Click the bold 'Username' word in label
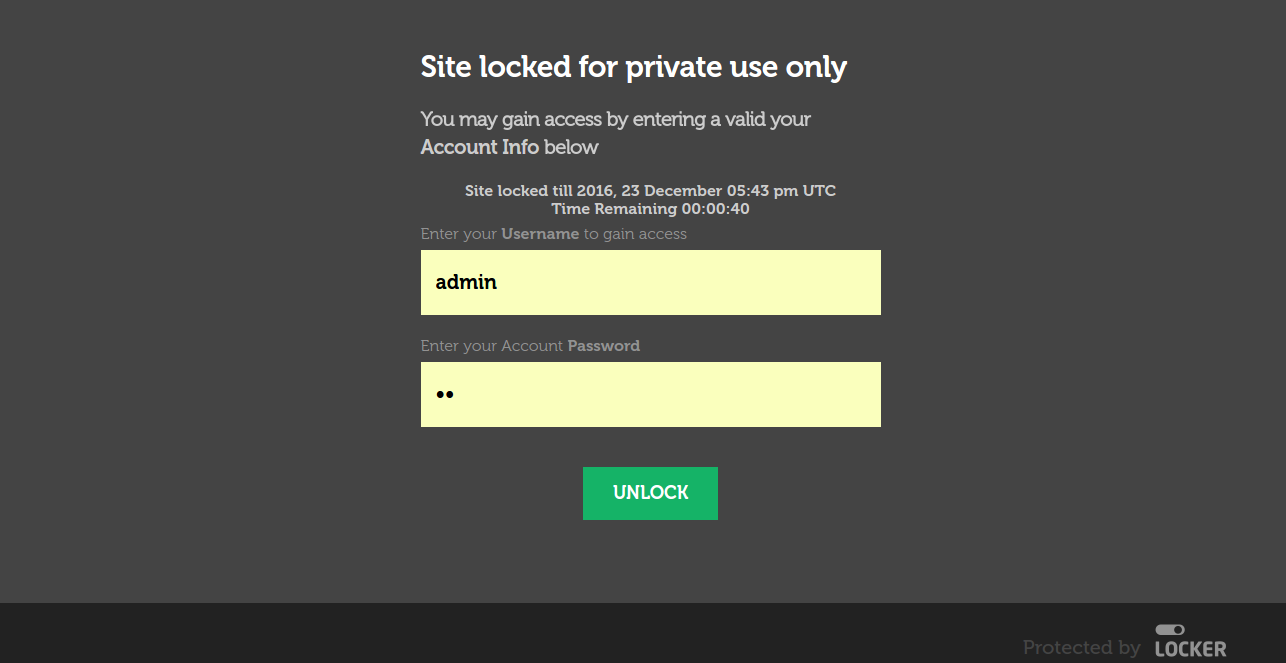 [x=540, y=234]
